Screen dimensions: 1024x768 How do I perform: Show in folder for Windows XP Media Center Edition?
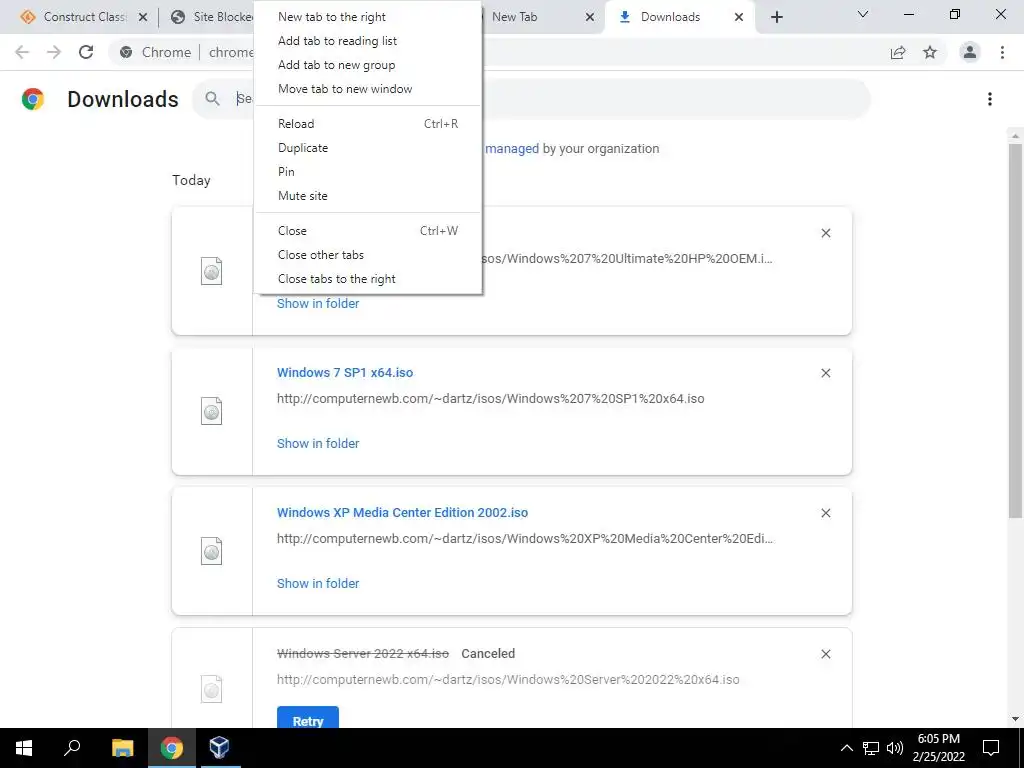pos(318,584)
